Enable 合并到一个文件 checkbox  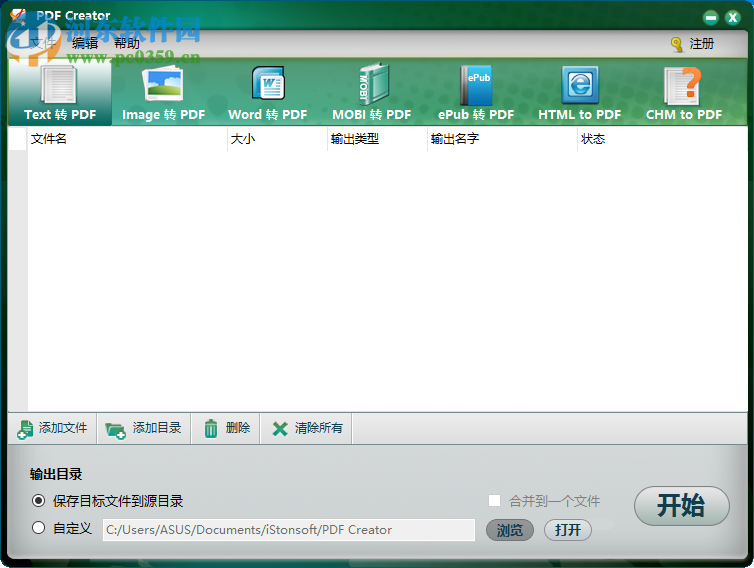pyautogui.click(x=494, y=501)
